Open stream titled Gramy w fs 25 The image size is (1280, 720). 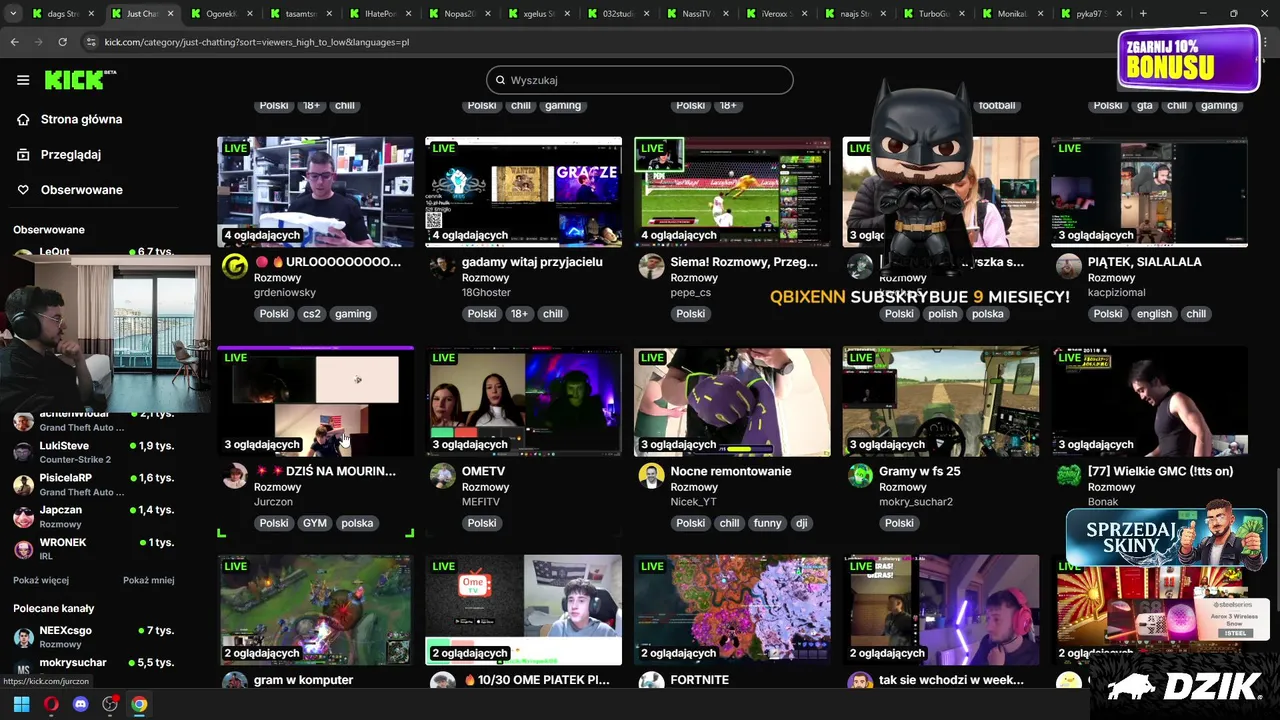pos(920,471)
